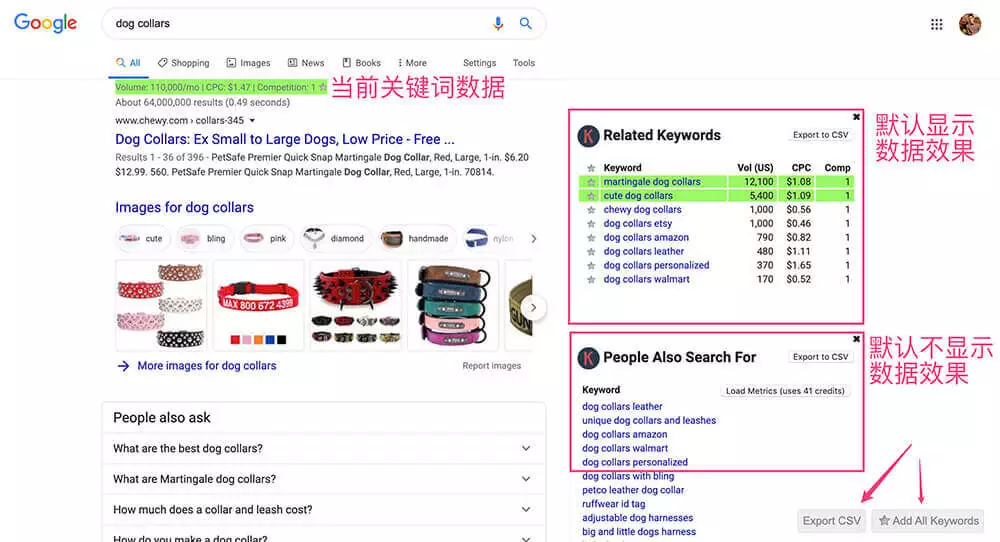This screenshot has height=542, width=1000.
Task: Open the stacked leather collars thumbnail
Action: [453, 305]
